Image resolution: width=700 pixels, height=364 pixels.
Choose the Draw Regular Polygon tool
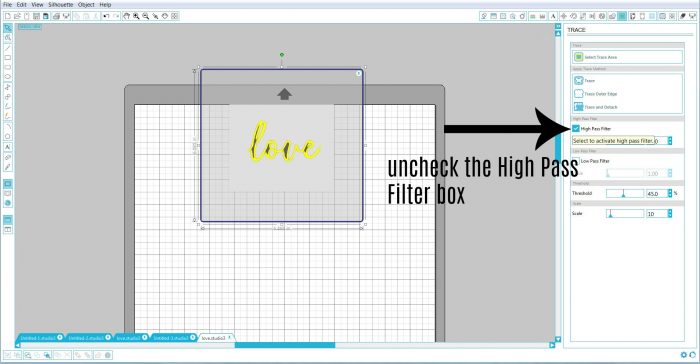(x=8, y=136)
